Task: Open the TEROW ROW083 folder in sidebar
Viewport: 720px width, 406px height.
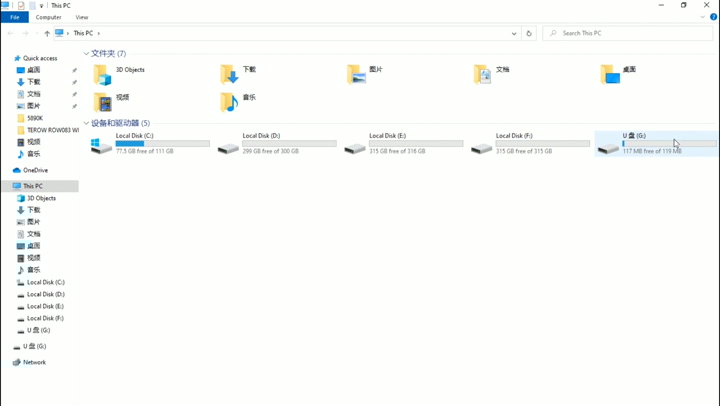Action: [47, 130]
